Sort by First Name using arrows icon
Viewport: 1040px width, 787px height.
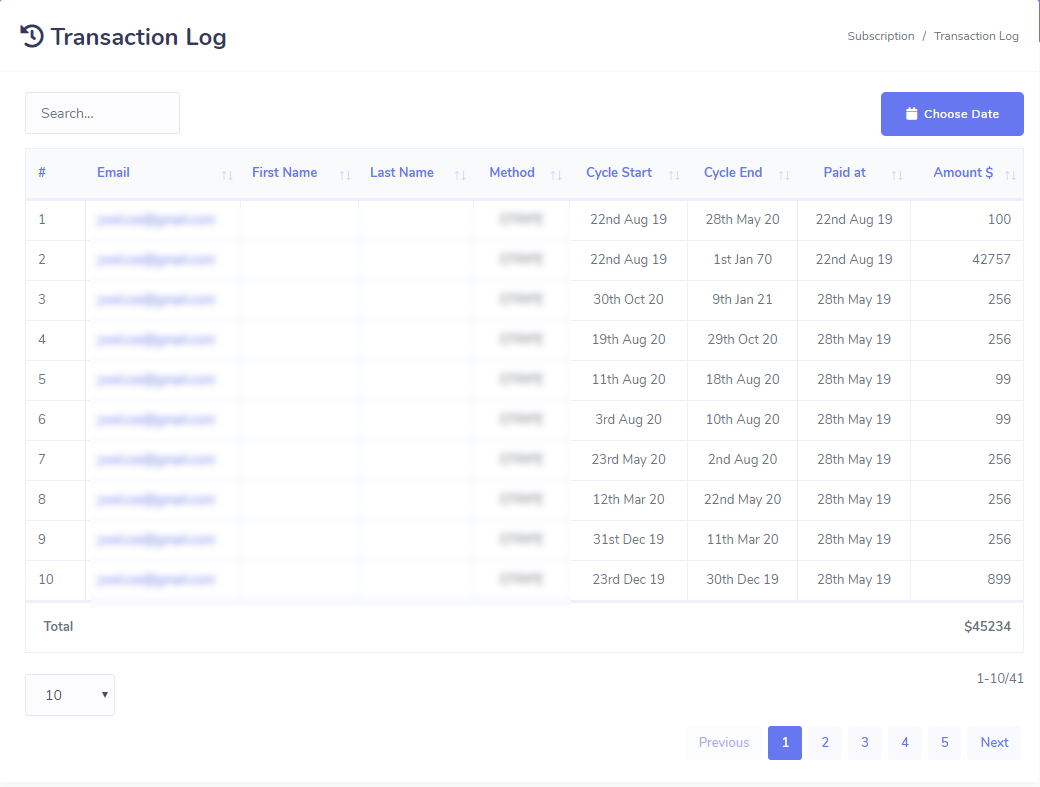pyautogui.click(x=345, y=175)
